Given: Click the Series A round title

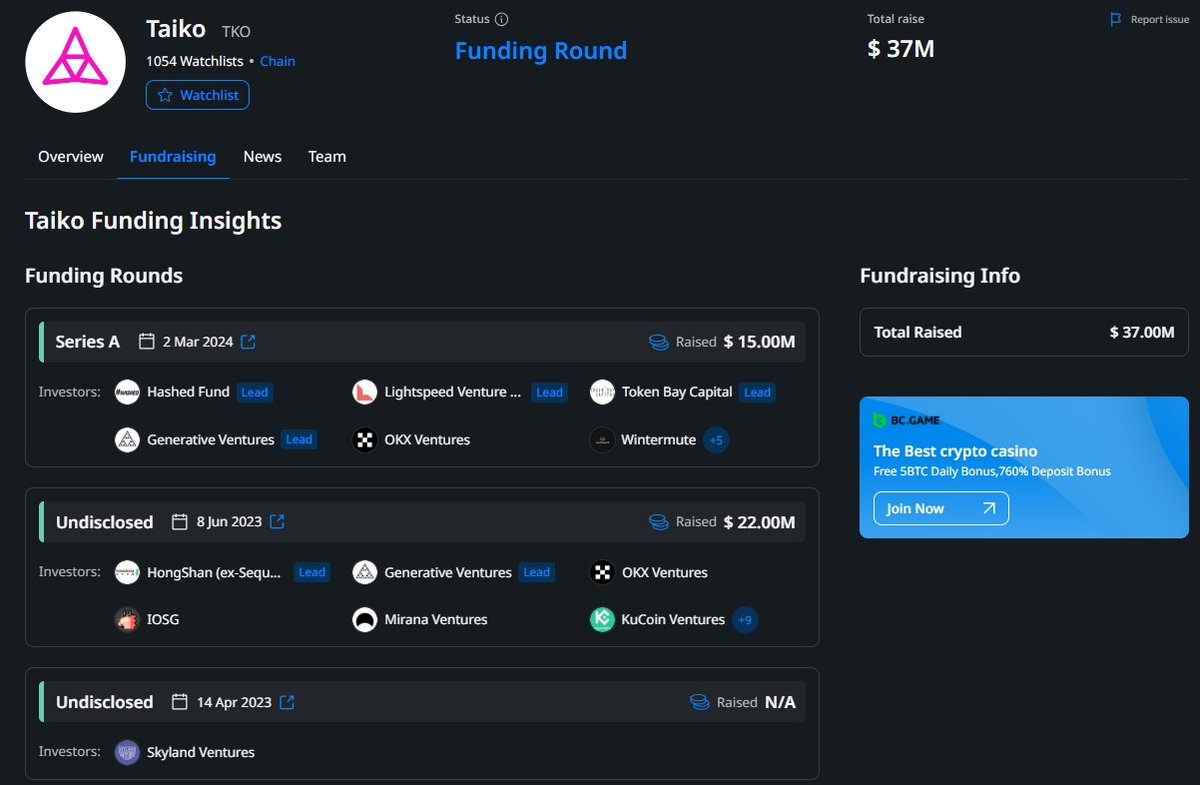Looking at the screenshot, I should [88, 342].
